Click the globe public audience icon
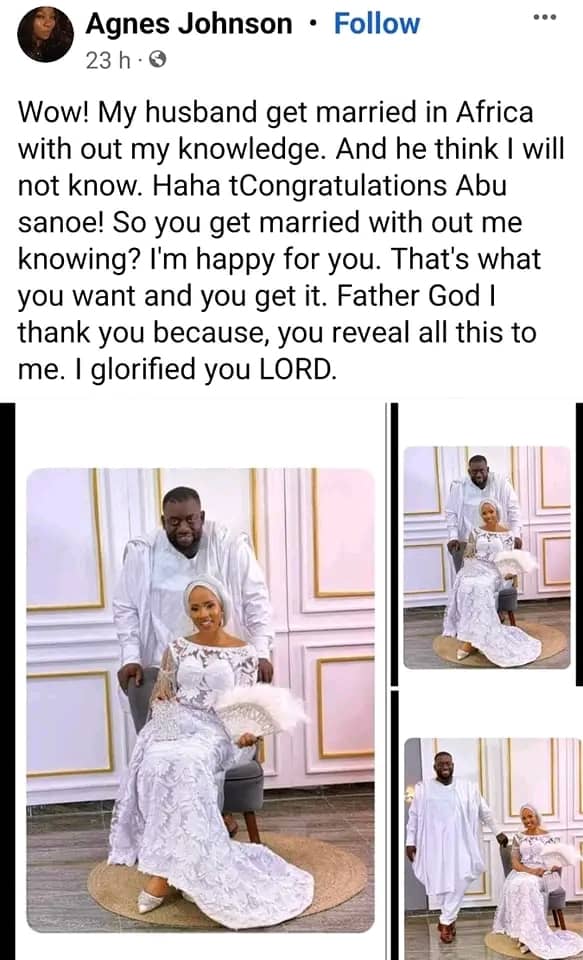Screen dimensions: 583x960 point(157,59)
